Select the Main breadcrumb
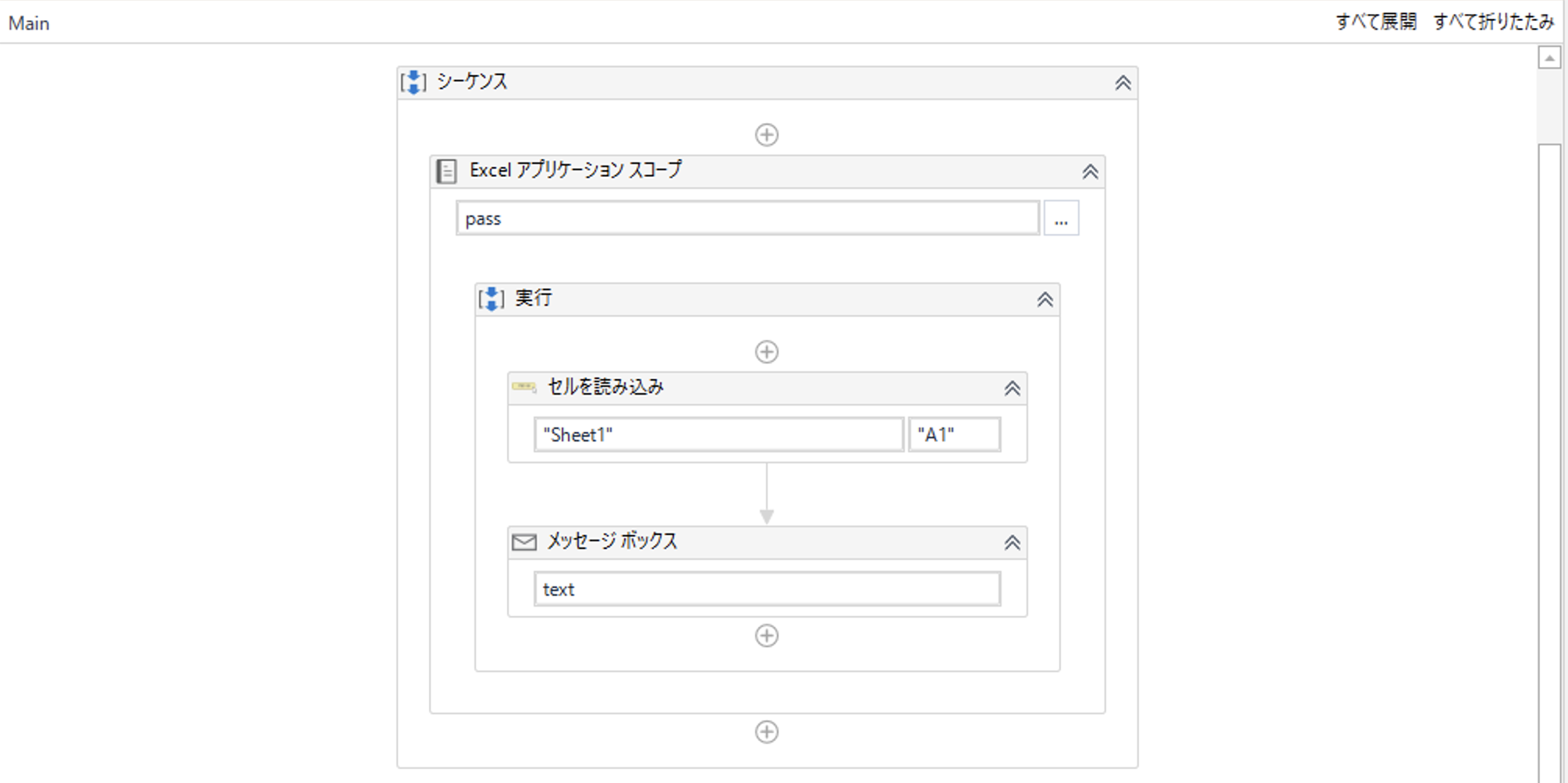Viewport: 1568px width, 783px height. click(29, 23)
